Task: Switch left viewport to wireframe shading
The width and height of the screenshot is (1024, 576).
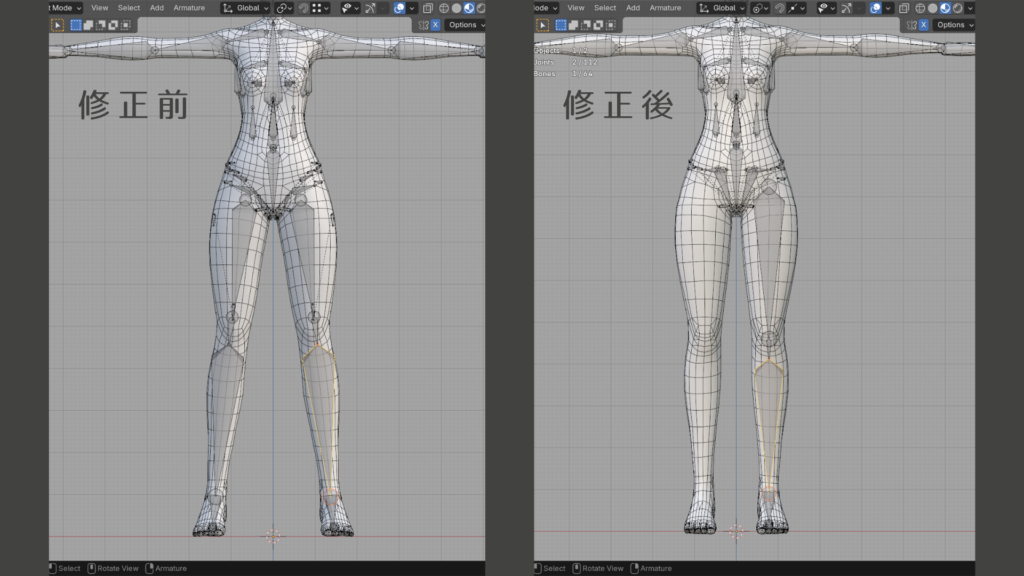Action: click(x=443, y=8)
